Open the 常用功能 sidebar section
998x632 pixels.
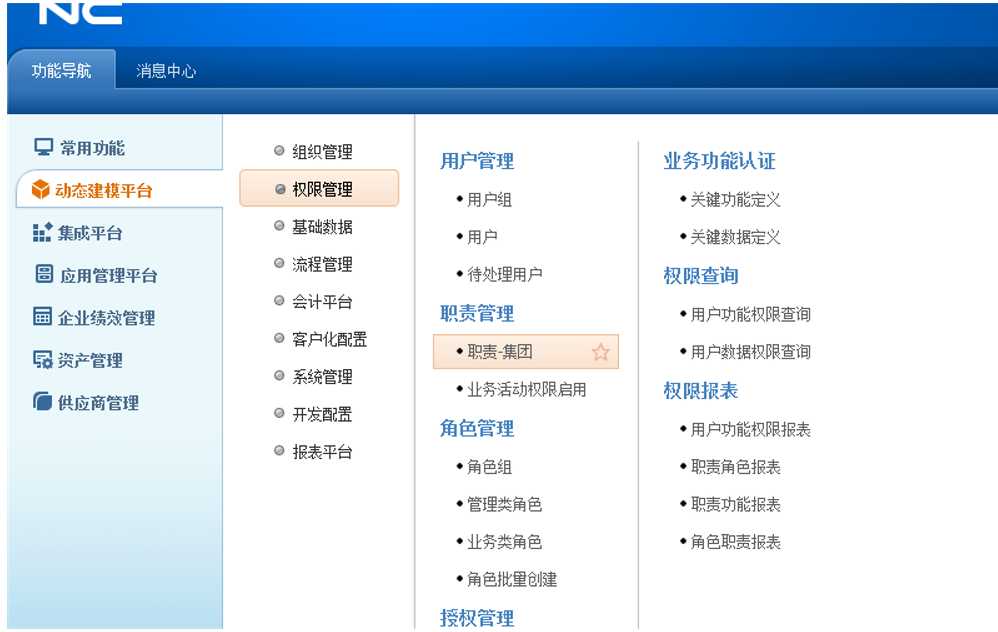coord(92,148)
